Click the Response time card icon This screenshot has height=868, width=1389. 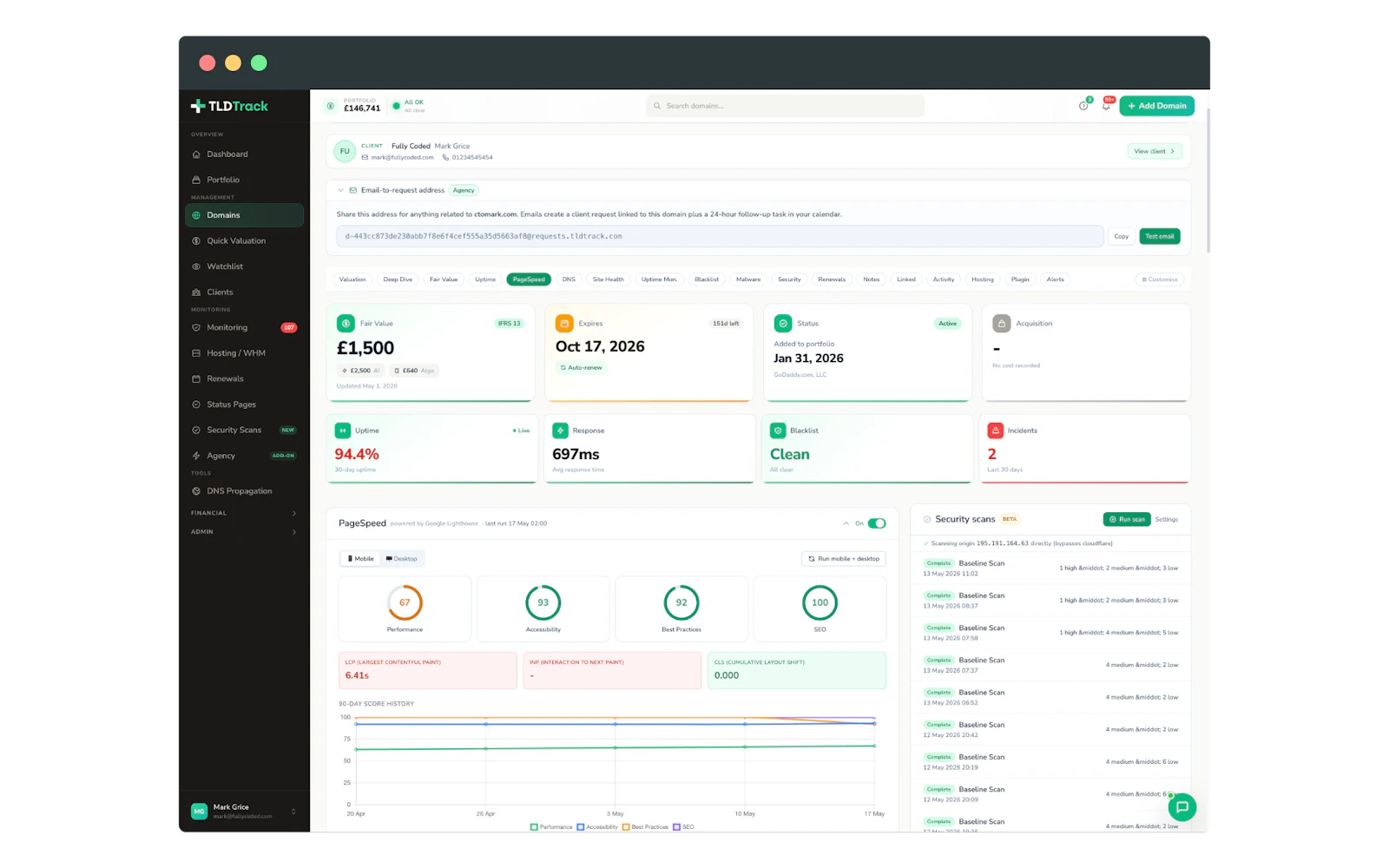pyautogui.click(x=560, y=431)
